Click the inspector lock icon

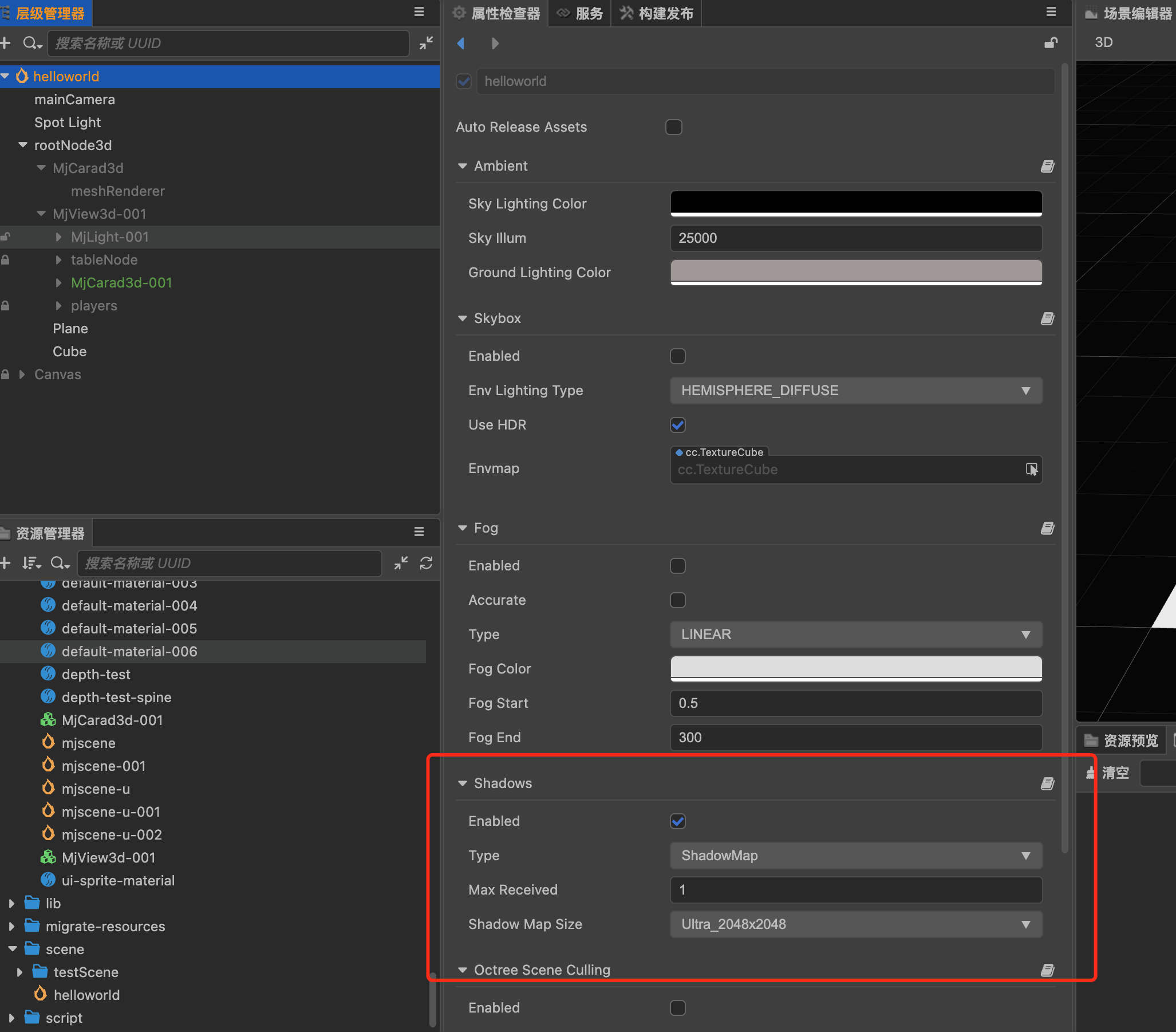[x=1051, y=43]
